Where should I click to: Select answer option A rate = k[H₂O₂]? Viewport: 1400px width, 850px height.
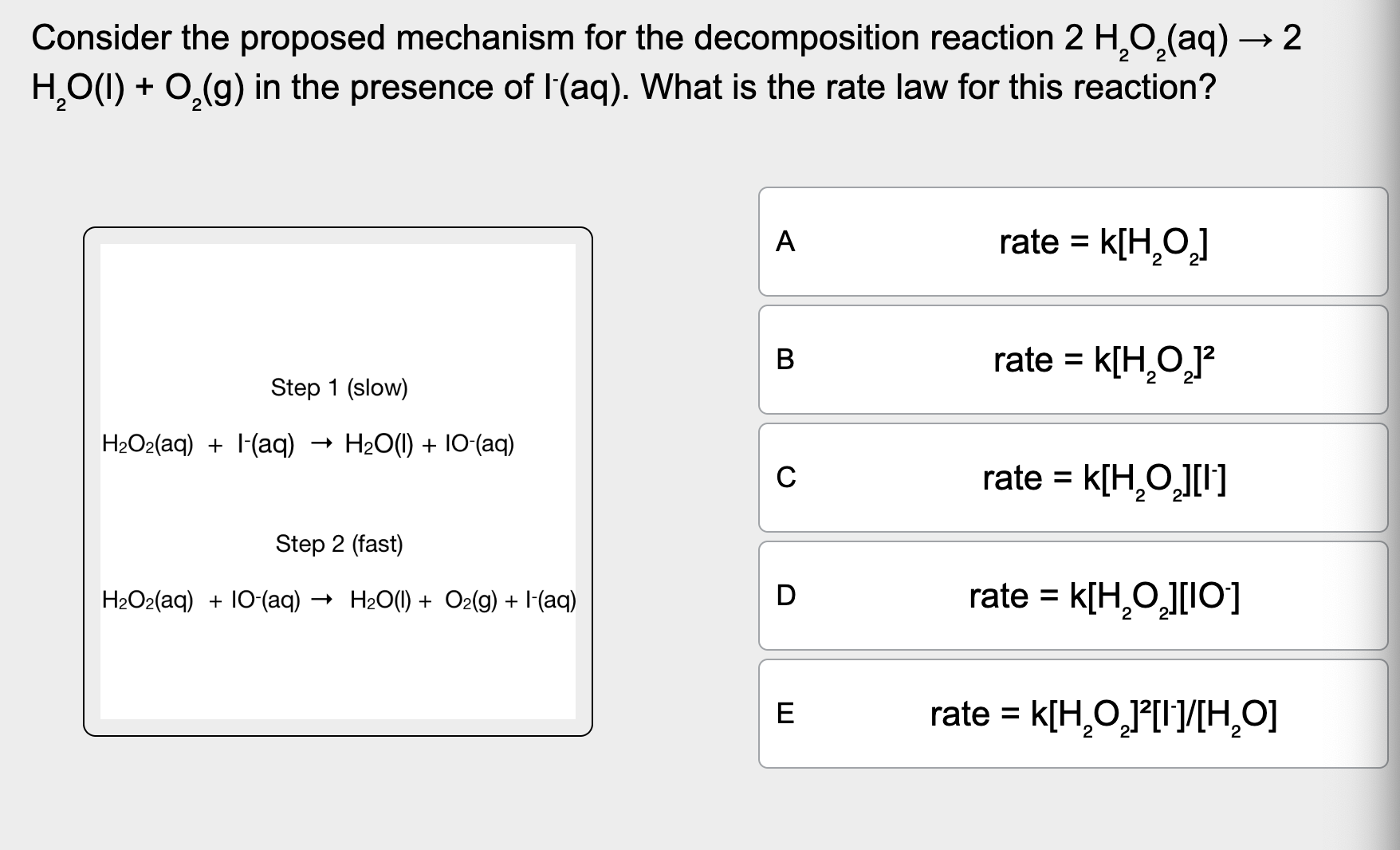[x=1072, y=242]
